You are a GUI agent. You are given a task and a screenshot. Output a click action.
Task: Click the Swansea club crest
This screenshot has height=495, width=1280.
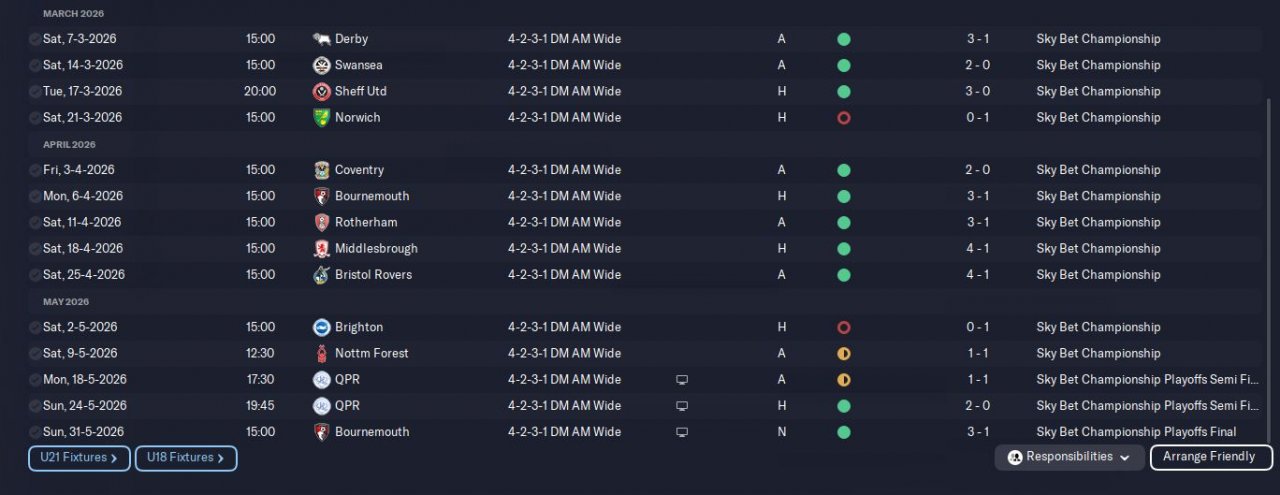(321, 65)
